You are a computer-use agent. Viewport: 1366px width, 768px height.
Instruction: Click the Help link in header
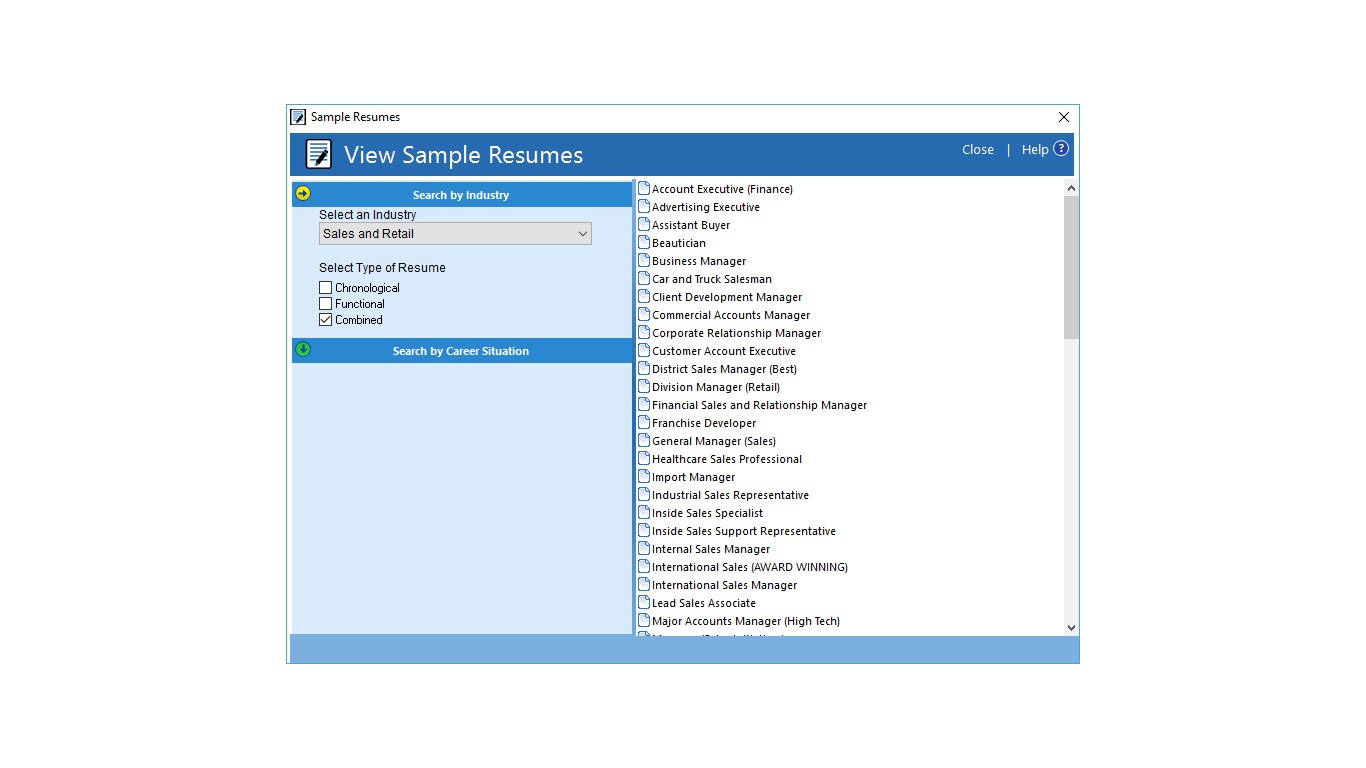point(1035,150)
